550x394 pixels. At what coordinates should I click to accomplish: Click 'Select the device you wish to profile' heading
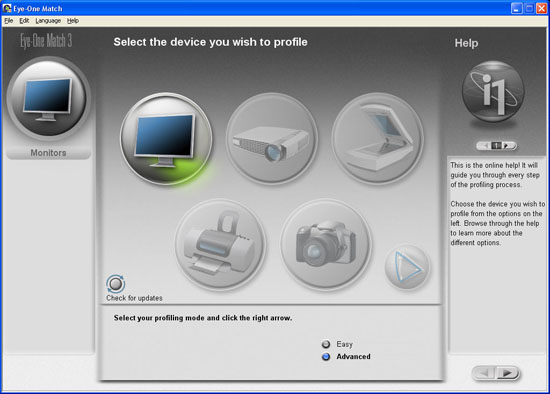click(210, 42)
